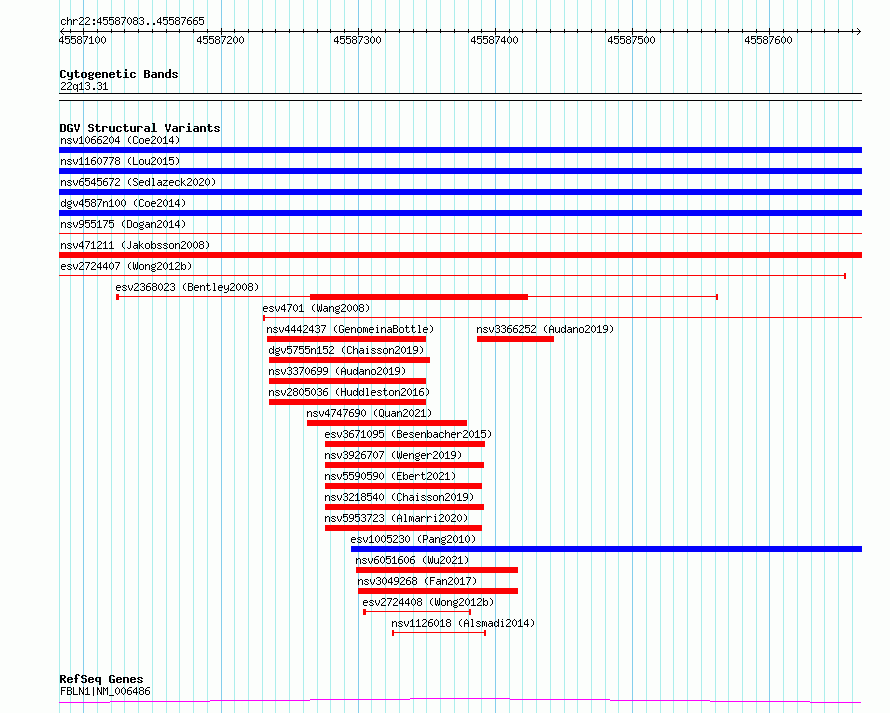Click the blue bar under nsv1066204
The image size is (890, 713).
click(x=460, y=150)
